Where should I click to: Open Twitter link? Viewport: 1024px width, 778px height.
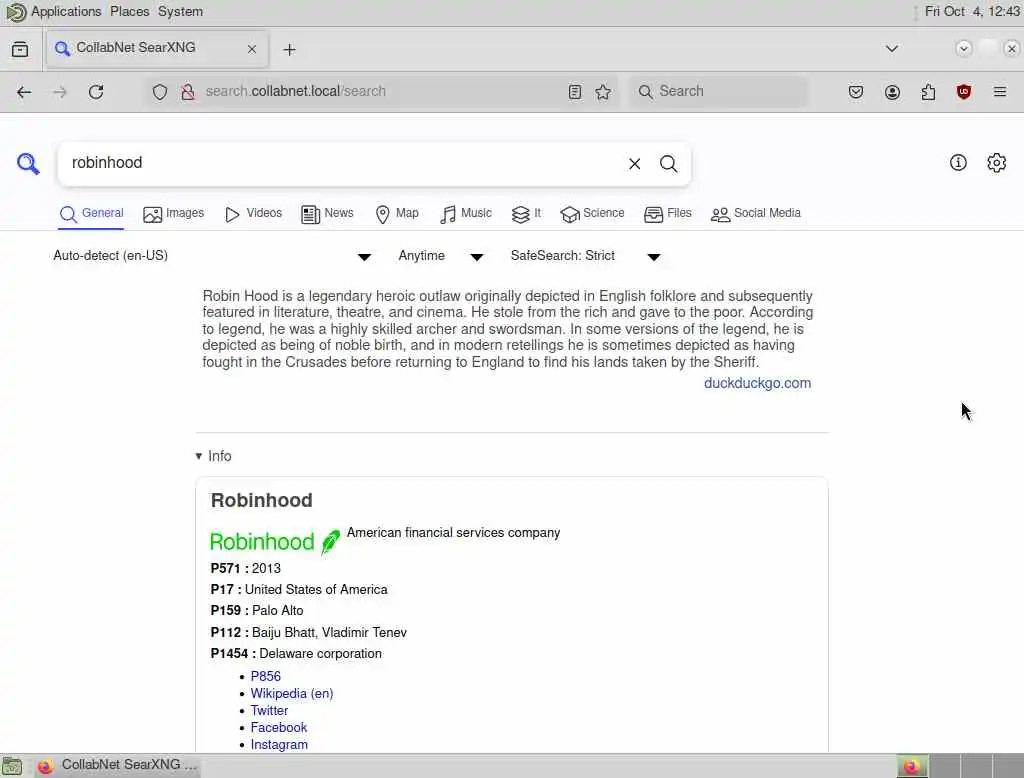[x=269, y=711]
